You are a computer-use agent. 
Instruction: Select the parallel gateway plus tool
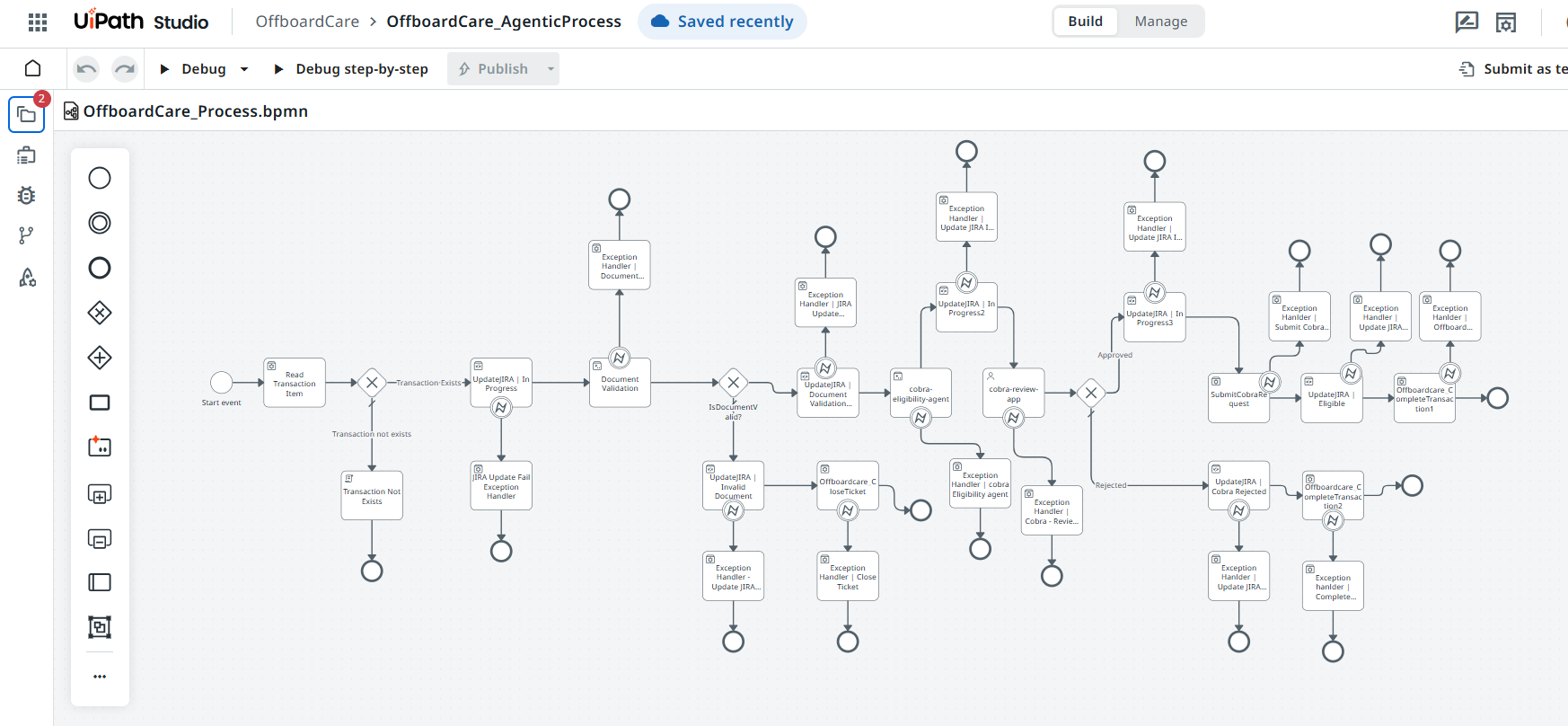pyautogui.click(x=100, y=358)
